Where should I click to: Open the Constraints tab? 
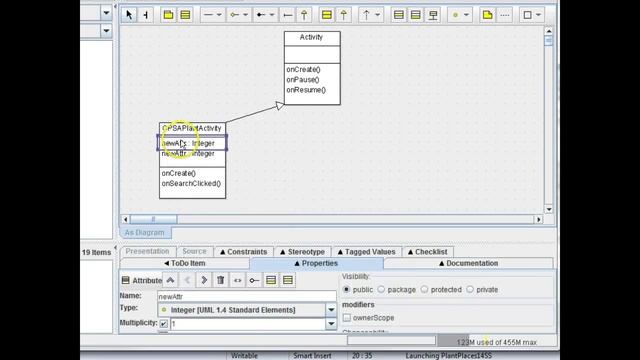(244, 252)
